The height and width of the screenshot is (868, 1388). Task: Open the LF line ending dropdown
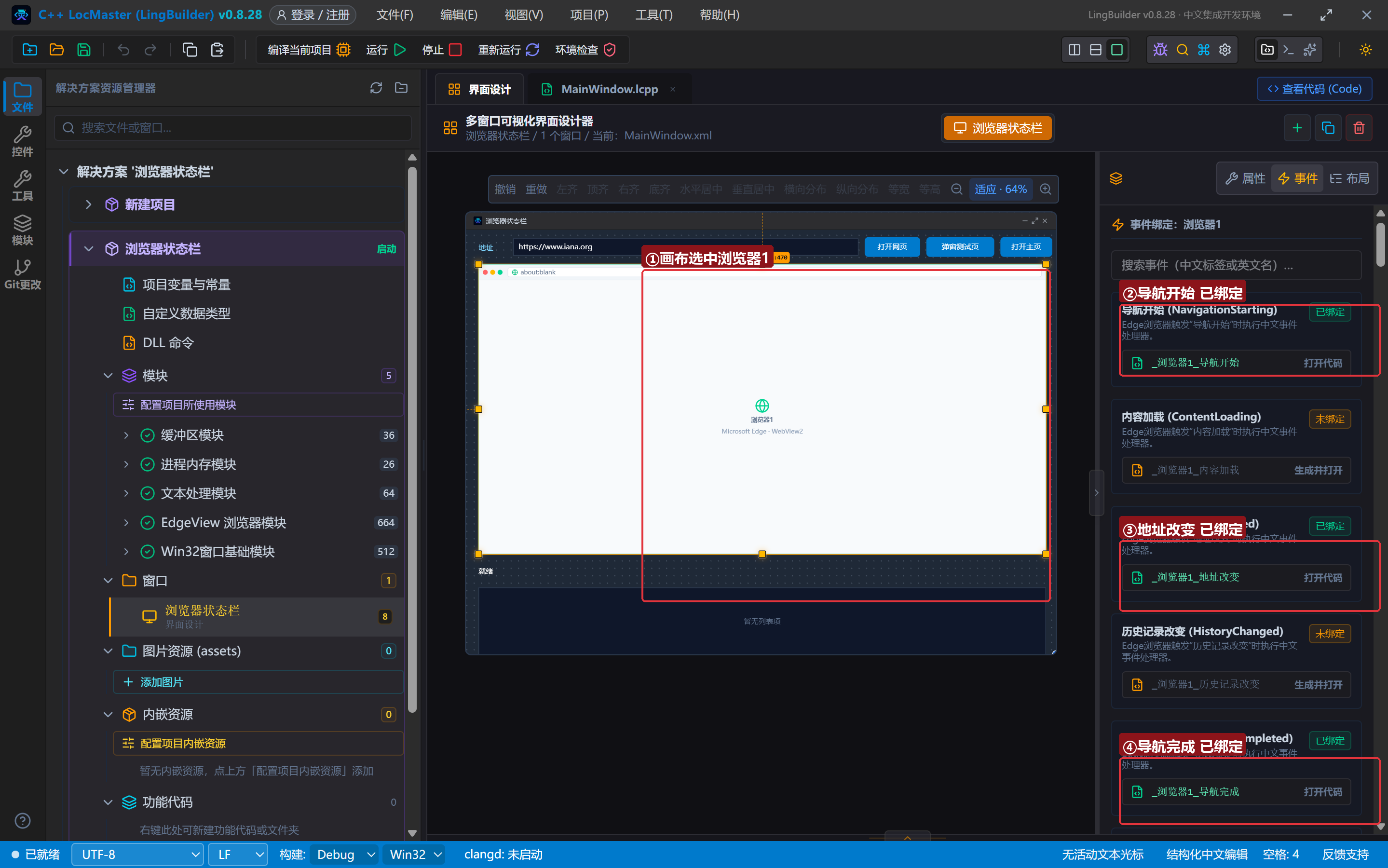[238, 854]
